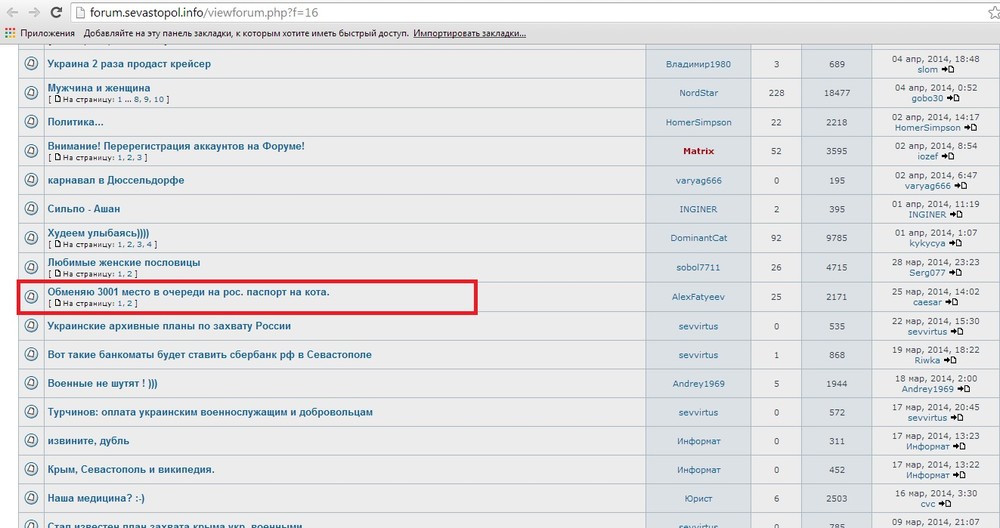Open author profile DominantCat
Viewport: 1000px width, 528px height.
[x=698, y=238]
